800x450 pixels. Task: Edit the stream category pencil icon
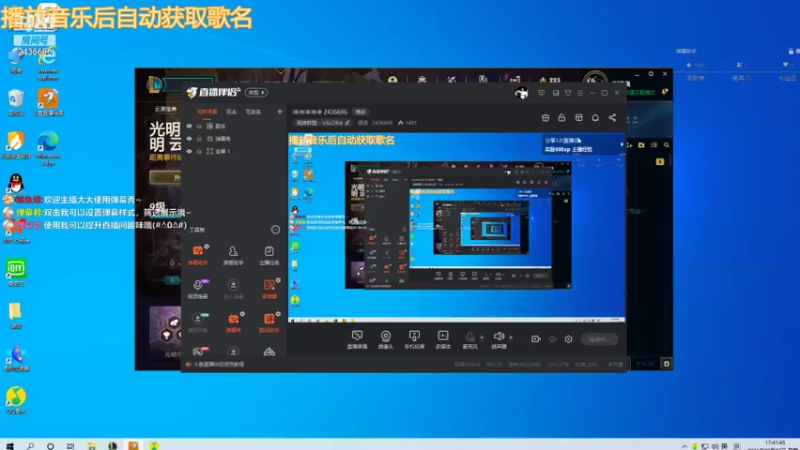click(x=347, y=123)
